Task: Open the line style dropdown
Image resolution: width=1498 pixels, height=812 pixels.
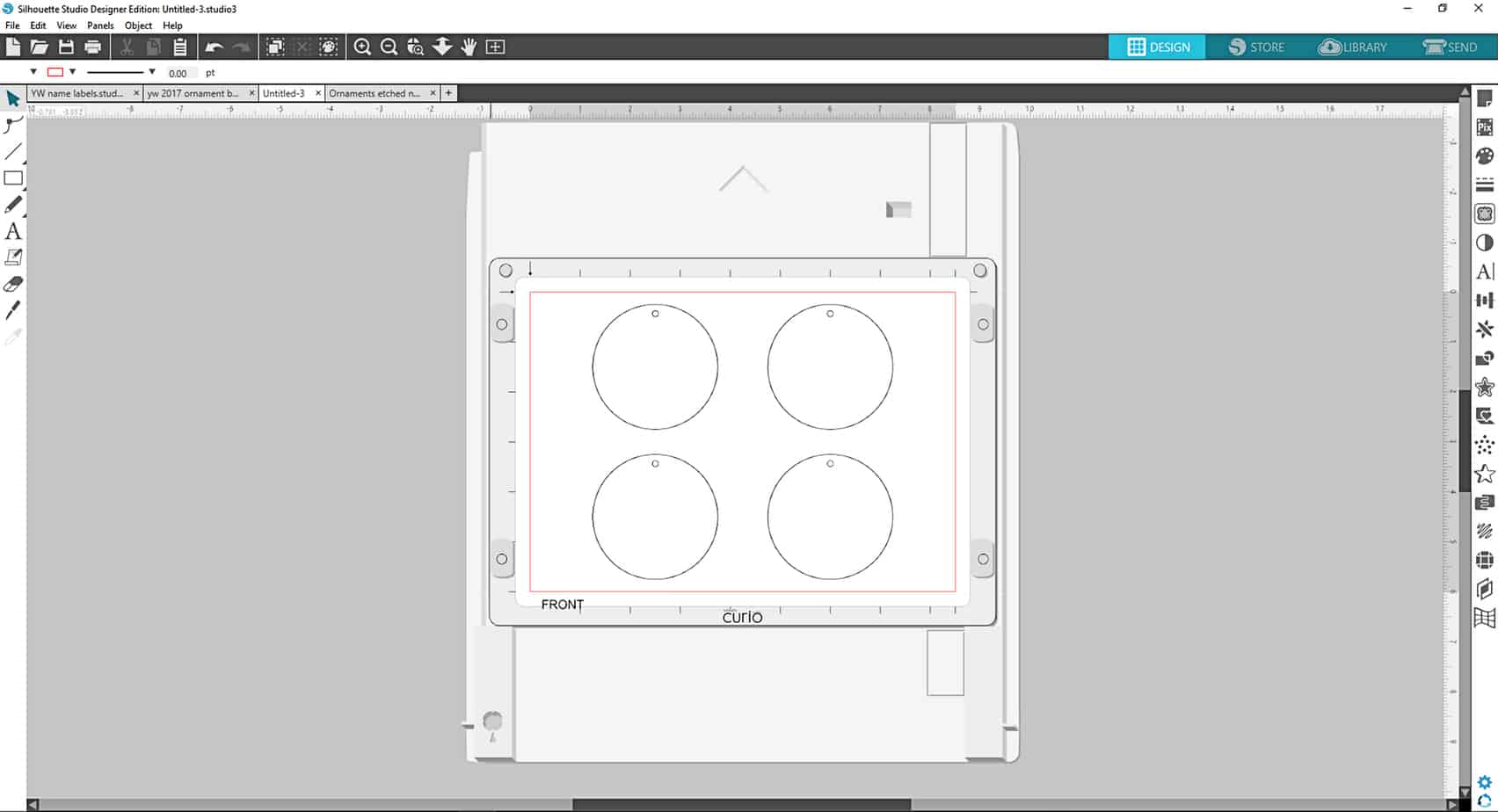Action: pyautogui.click(x=151, y=72)
